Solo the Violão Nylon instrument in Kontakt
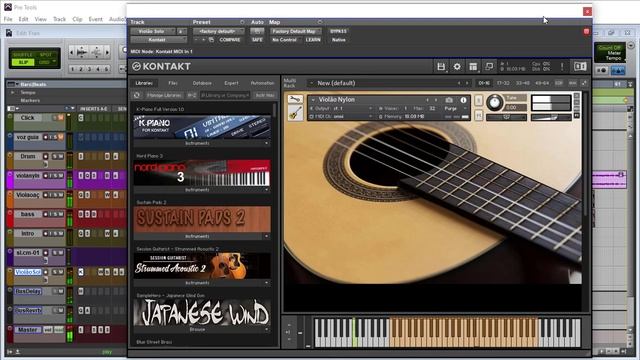This screenshot has height=360, width=640. click(x=478, y=100)
